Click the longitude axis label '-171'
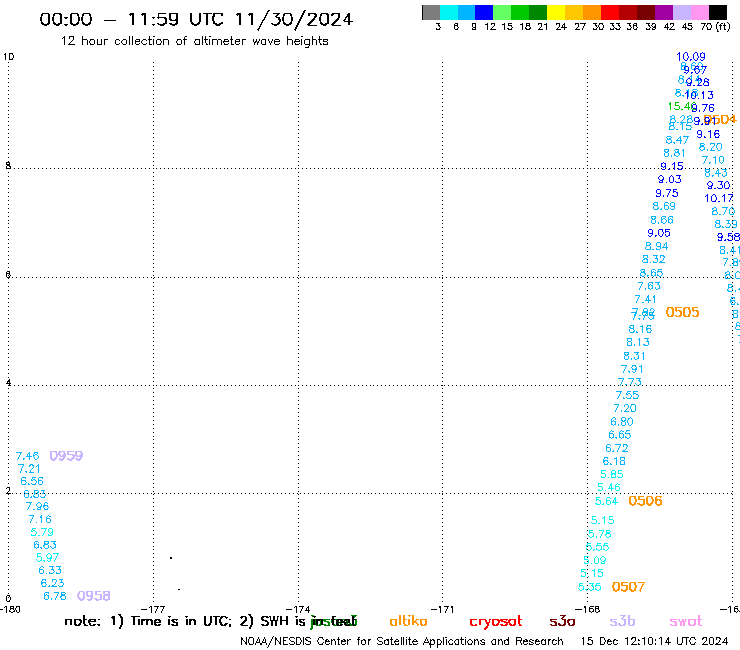This screenshot has width=740, height=650. (x=442, y=609)
